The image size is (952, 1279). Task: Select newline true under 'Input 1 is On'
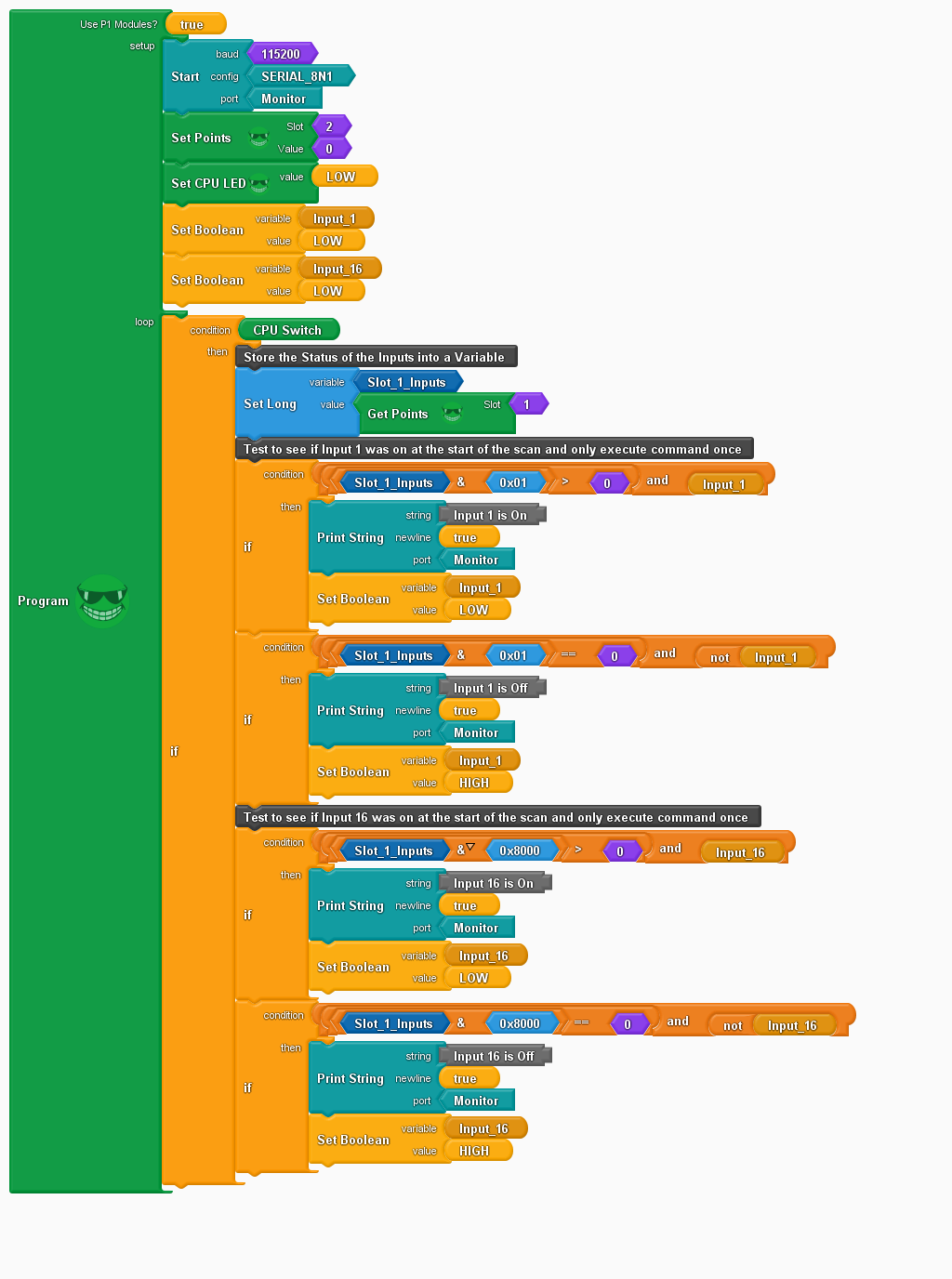click(469, 537)
